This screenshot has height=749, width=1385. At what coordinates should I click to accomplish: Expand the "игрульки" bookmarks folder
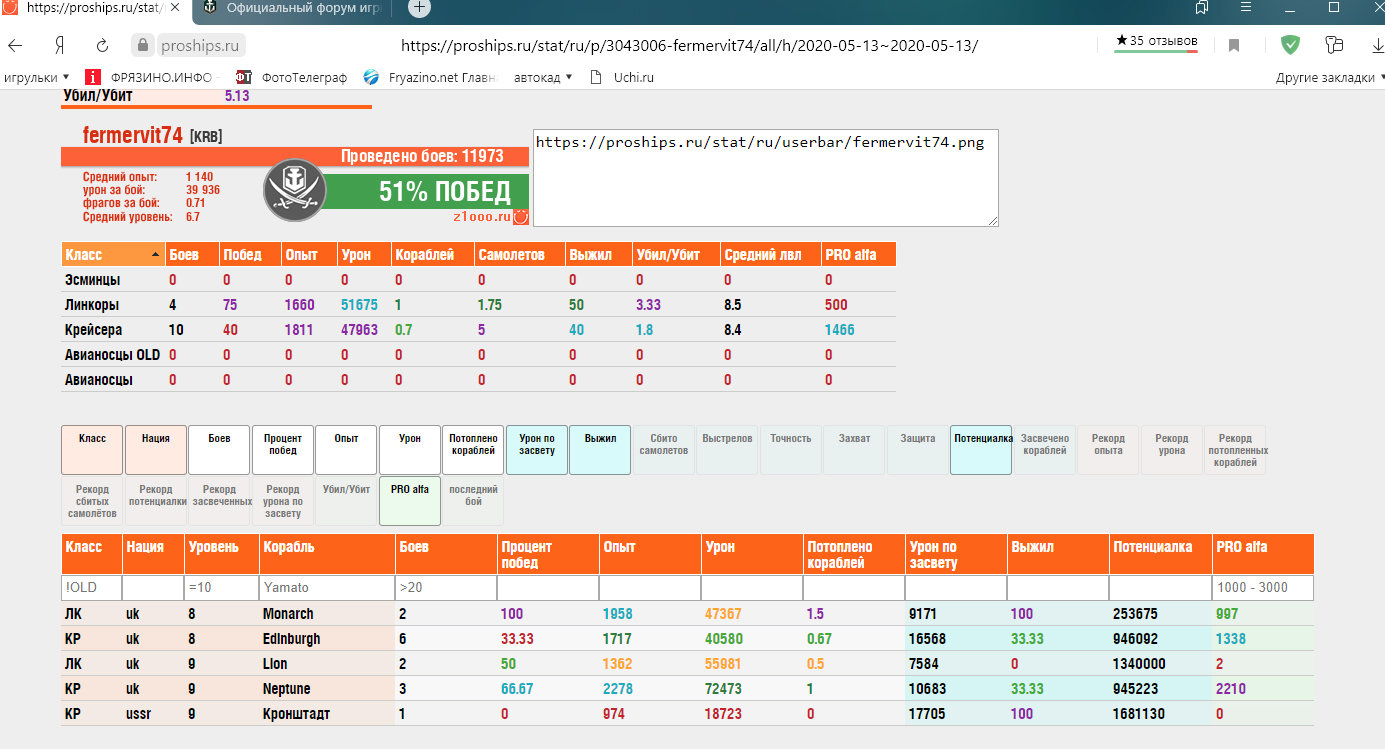(x=37, y=77)
